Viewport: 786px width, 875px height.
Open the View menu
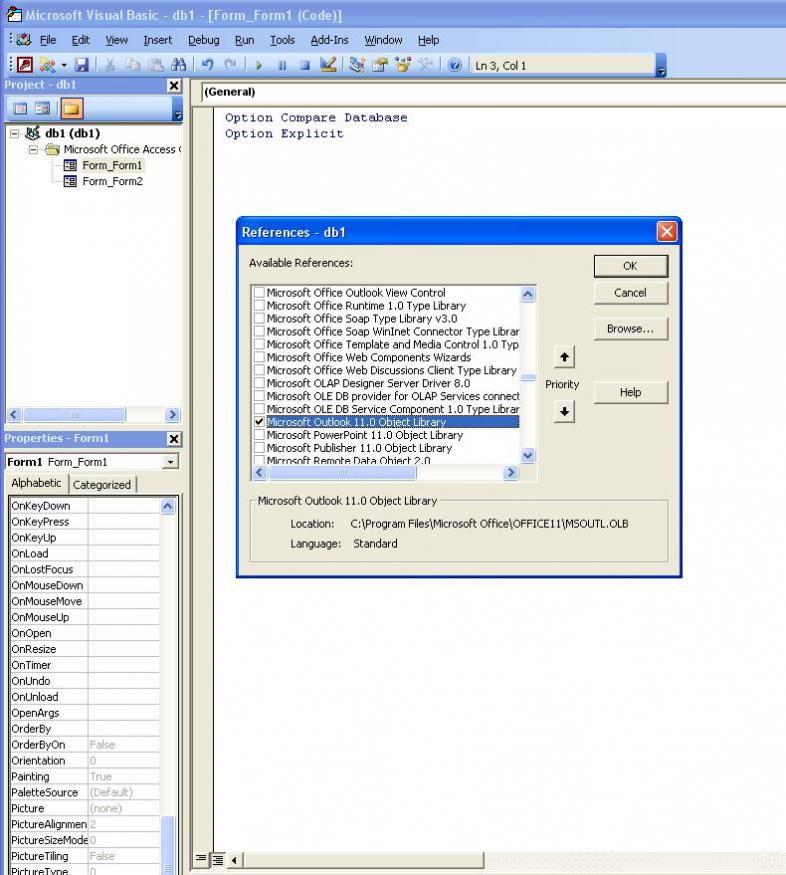click(x=116, y=40)
